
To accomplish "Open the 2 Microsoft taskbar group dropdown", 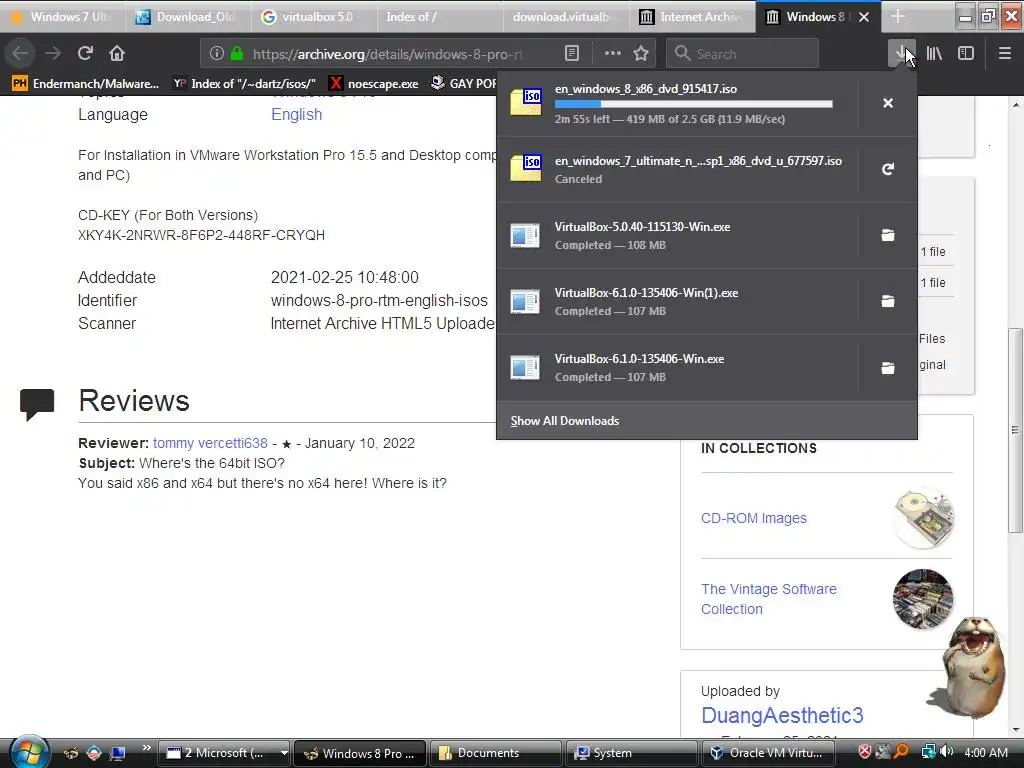I will [x=284, y=753].
